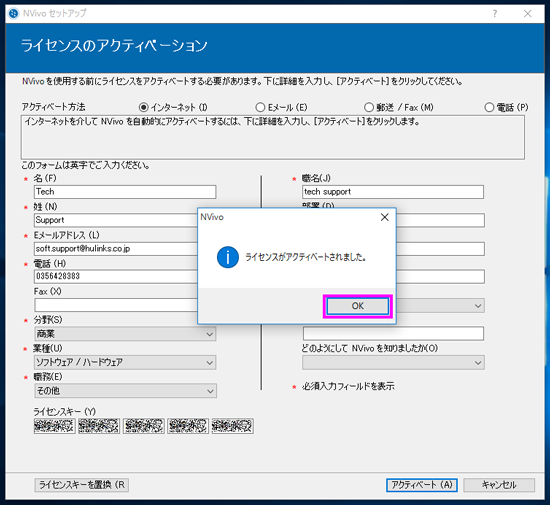550x505 pixels.
Task: Close the NVivo setup window
Action: pyautogui.click(x=527, y=13)
